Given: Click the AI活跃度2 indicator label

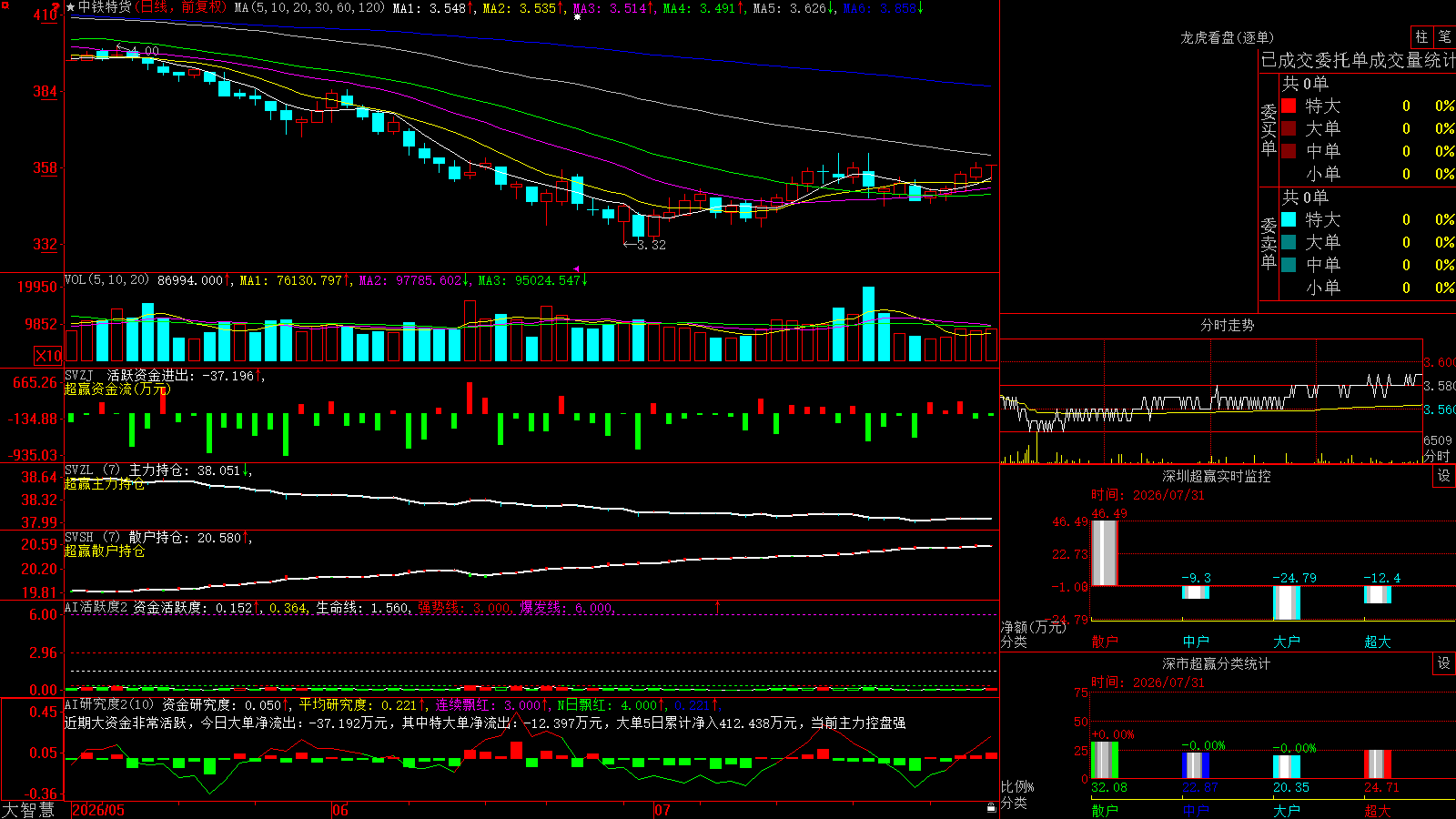Looking at the screenshot, I should [96, 607].
